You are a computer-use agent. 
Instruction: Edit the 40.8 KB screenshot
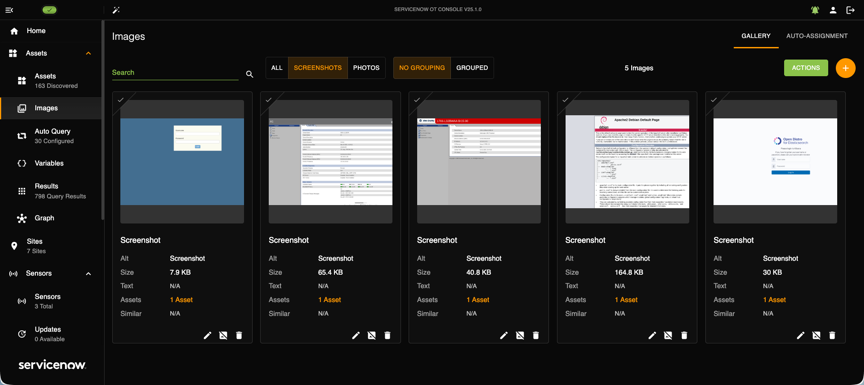coord(504,335)
